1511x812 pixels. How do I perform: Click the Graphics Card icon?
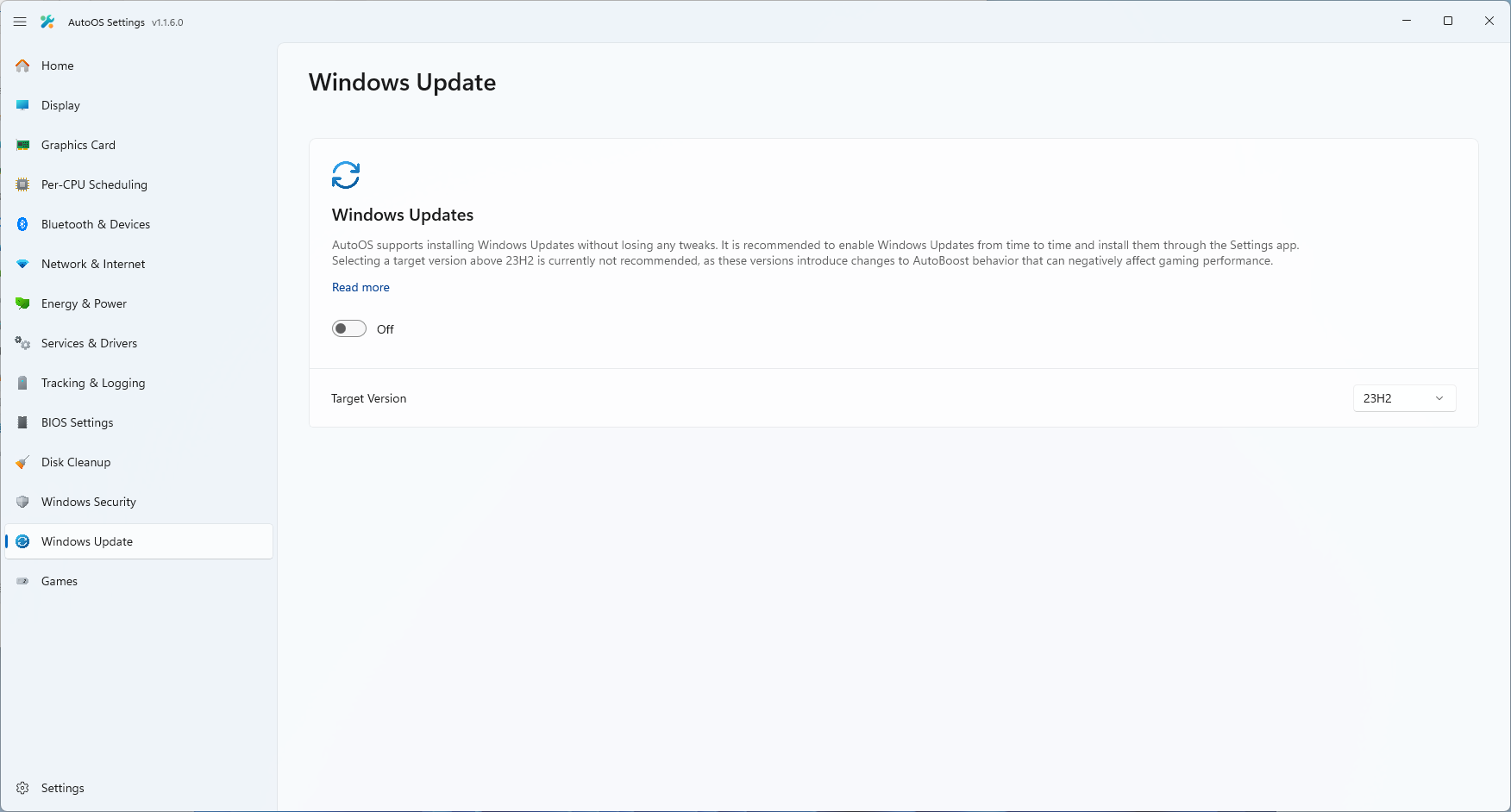point(22,145)
